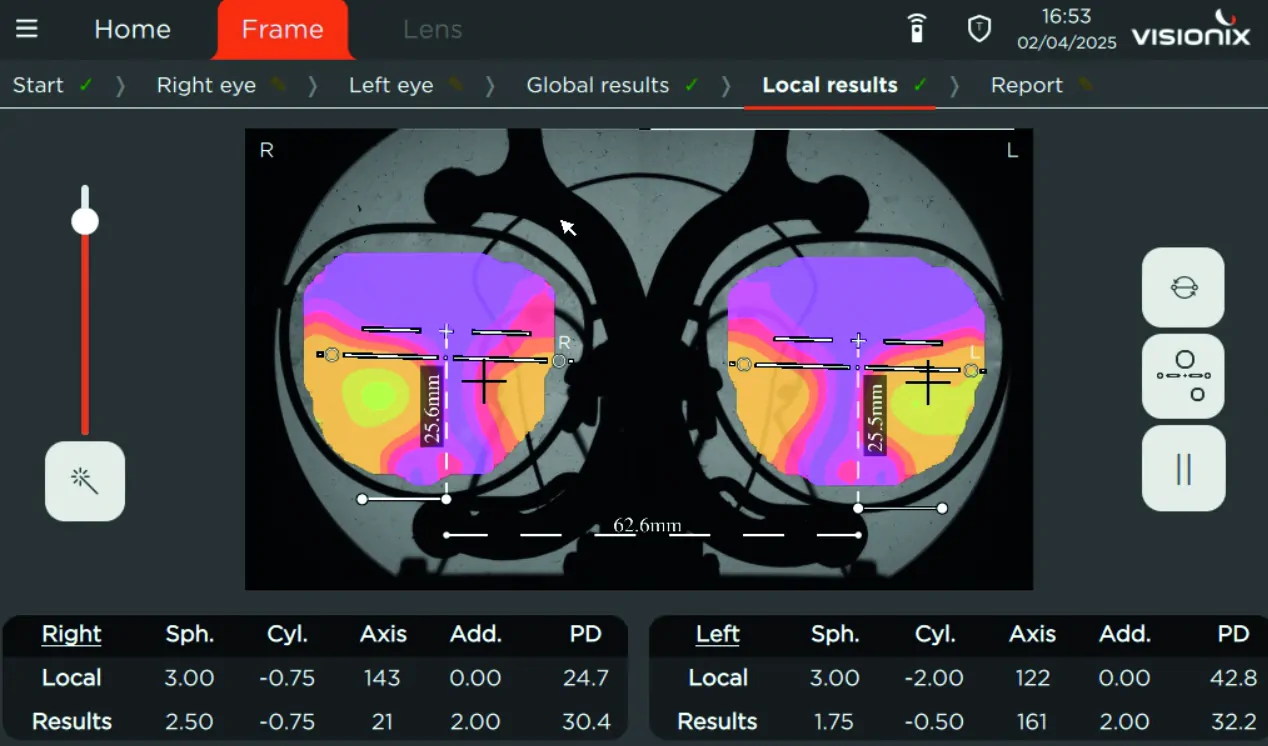Click the remote connection status icon
Viewport: 1268px width, 746px height.
[x=916, y=29]
